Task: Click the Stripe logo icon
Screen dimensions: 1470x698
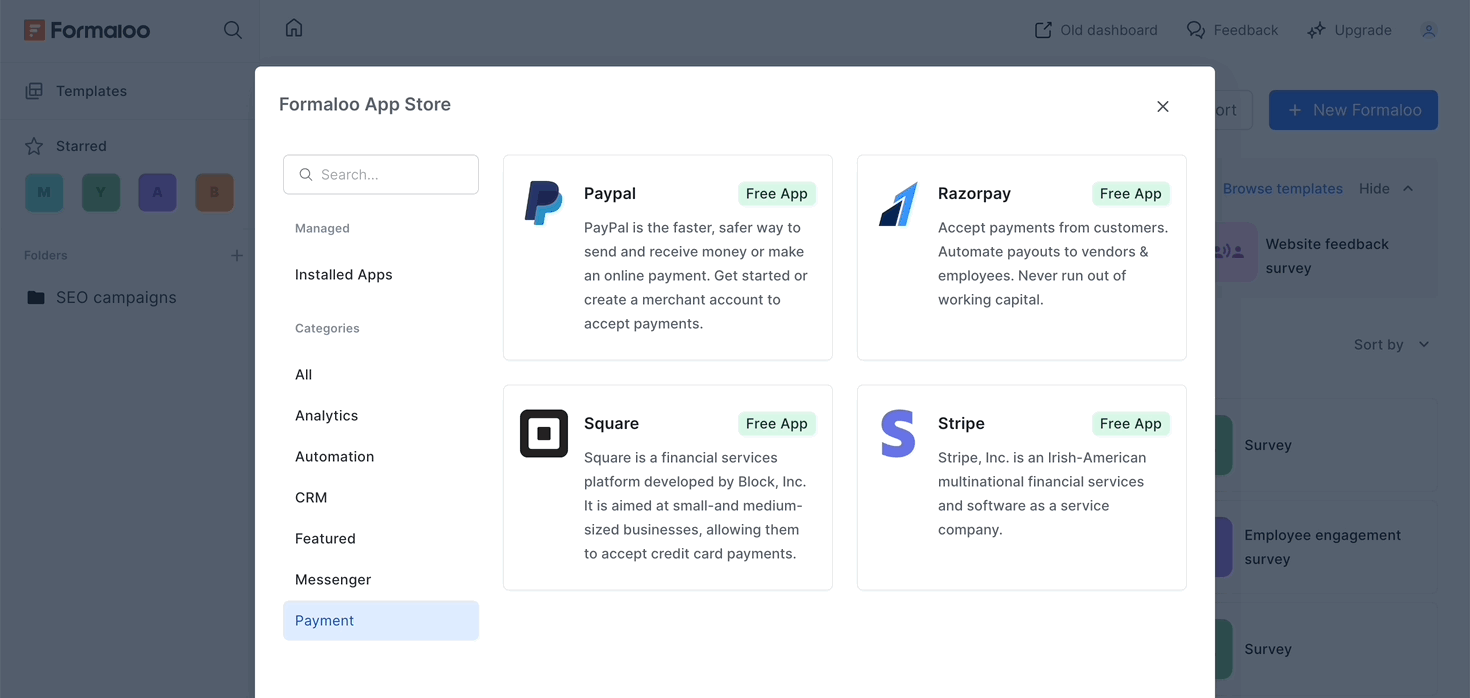Action: click(x=898, y=433)
